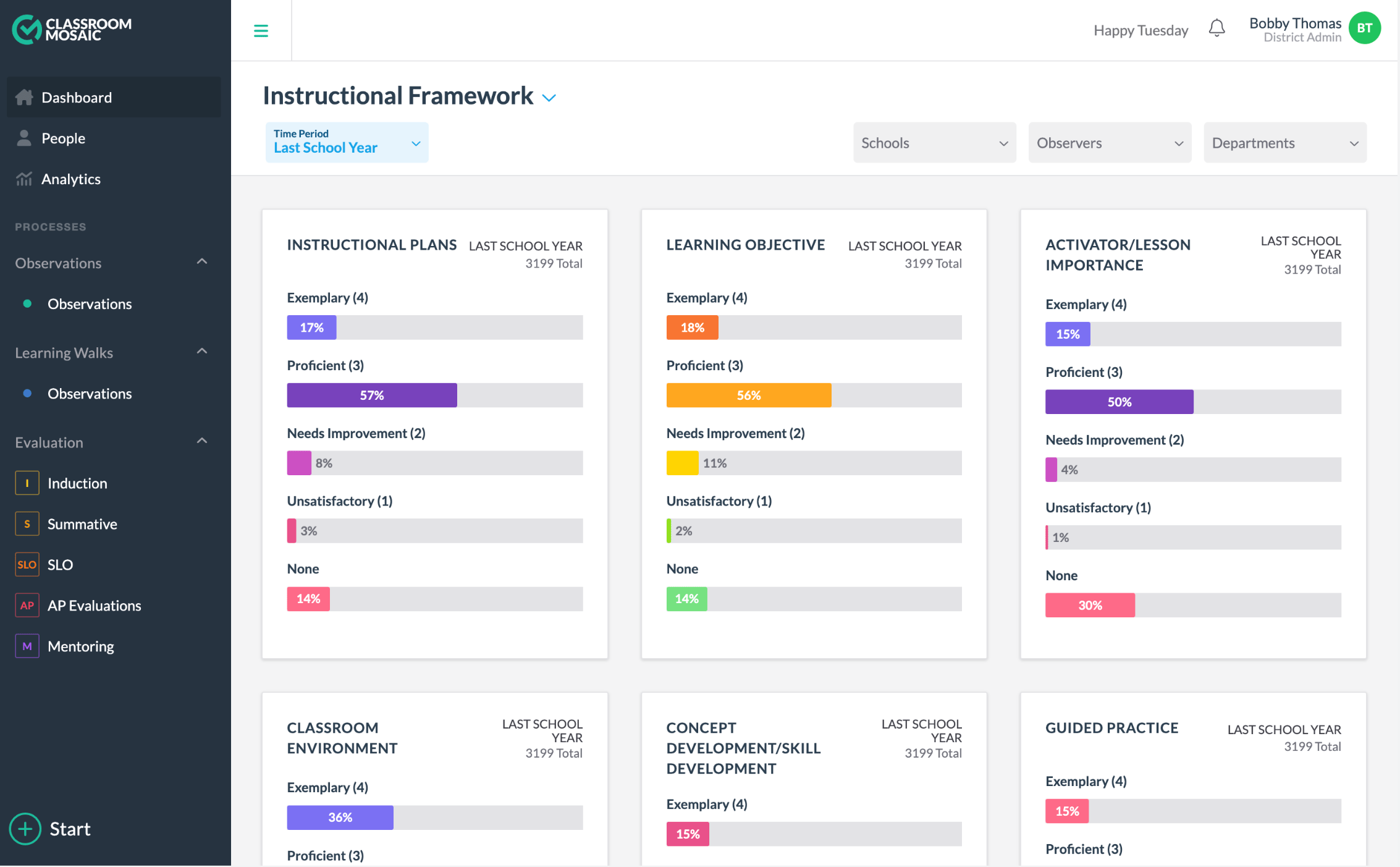Select the Summative evaluation icon
This screenshot has width=1400, height=867.
pyautogui.click(x=27, y=523)
